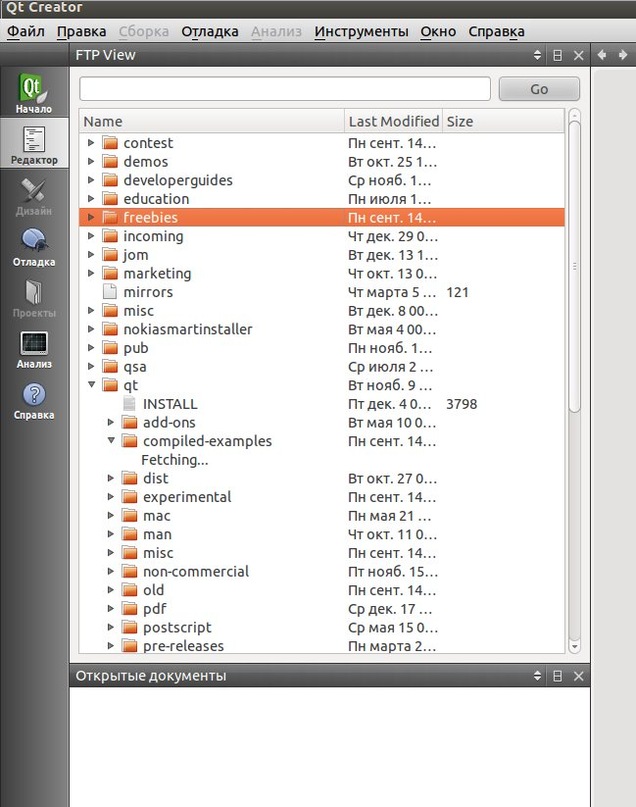636x807 pixels.
Task: Click the nokiasmartinstaller folder icon
Action: click(x=110, y=329)
